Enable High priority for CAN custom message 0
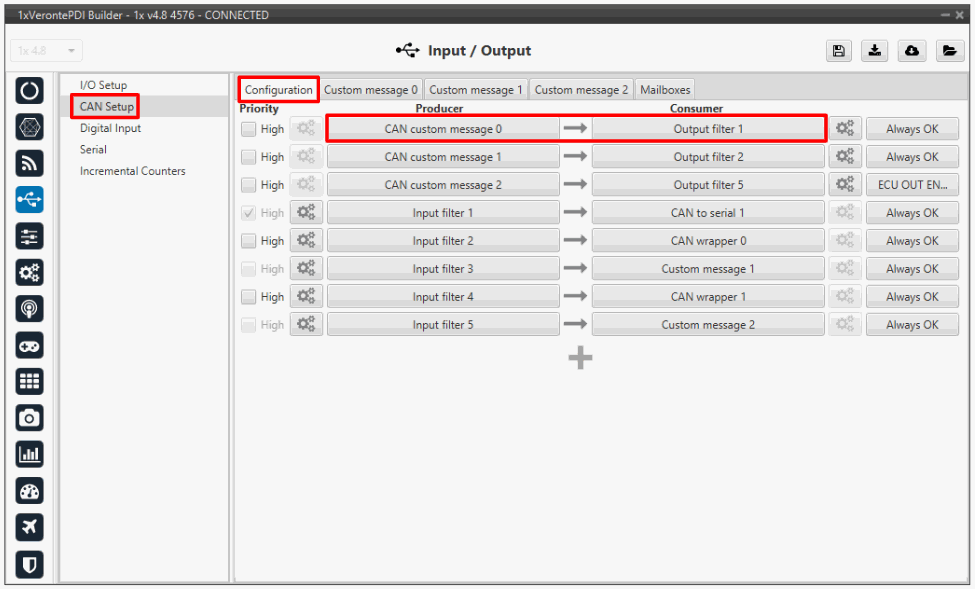Image resolution: width=975 pixels, height=589 pixels. (x=248, y=129)
